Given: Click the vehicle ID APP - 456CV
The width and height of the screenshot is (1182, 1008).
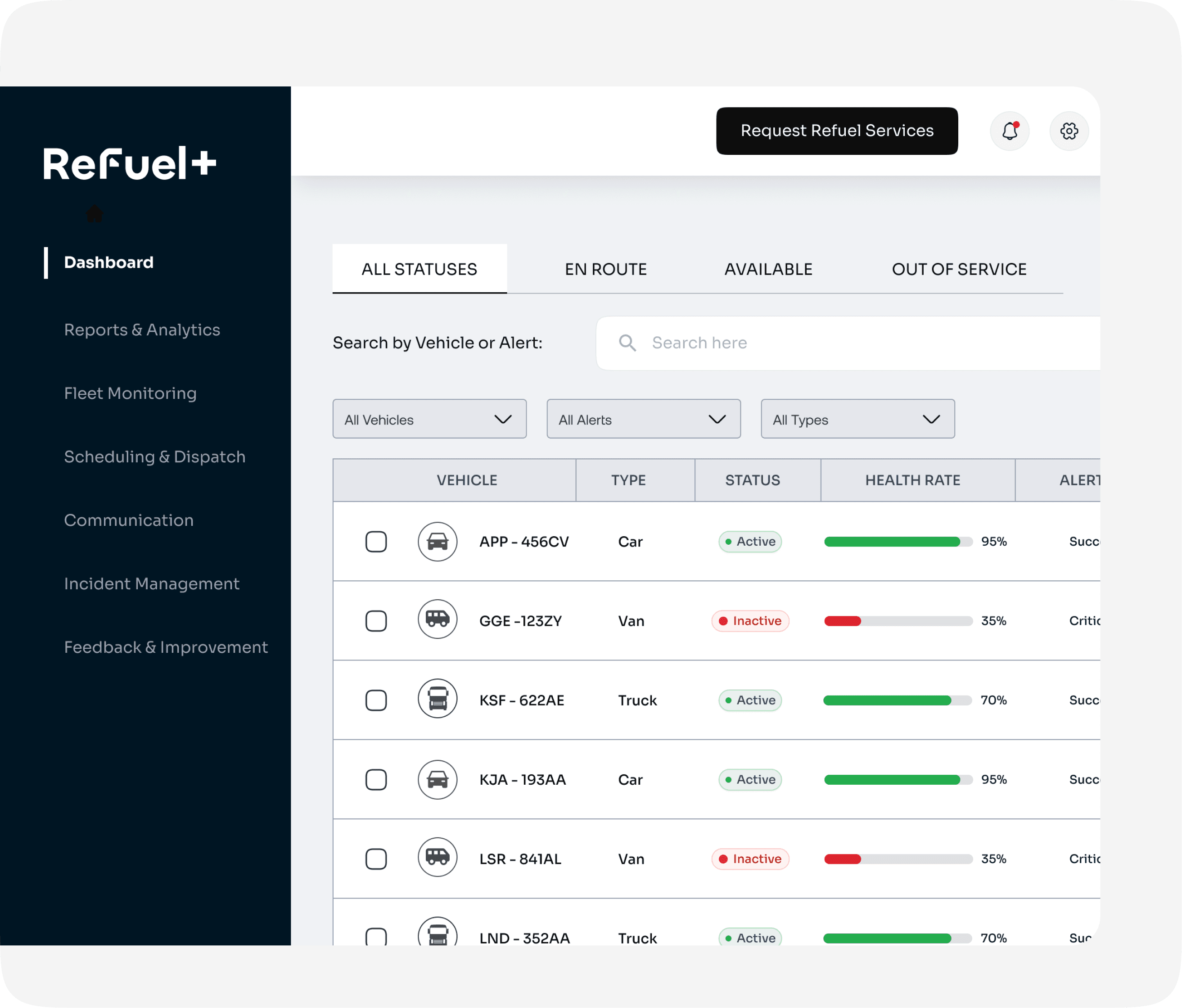Looking at the screenshot, I should point(523,541).
